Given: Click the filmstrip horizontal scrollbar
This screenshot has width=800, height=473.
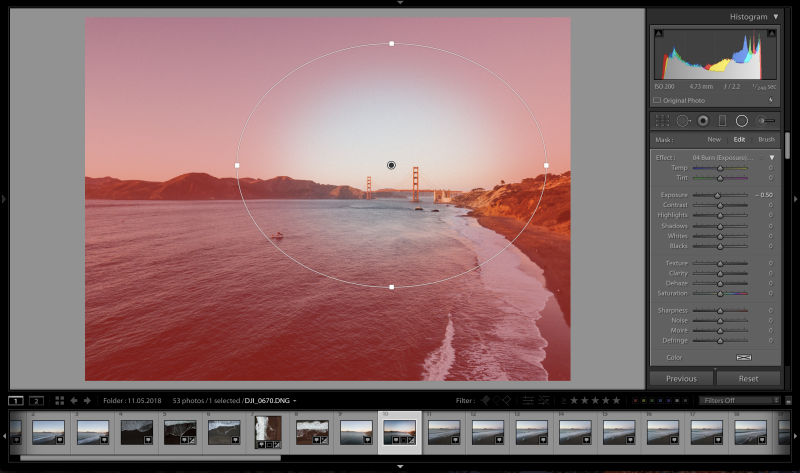Looking at the screenshot, I should [x=151, y=458].
